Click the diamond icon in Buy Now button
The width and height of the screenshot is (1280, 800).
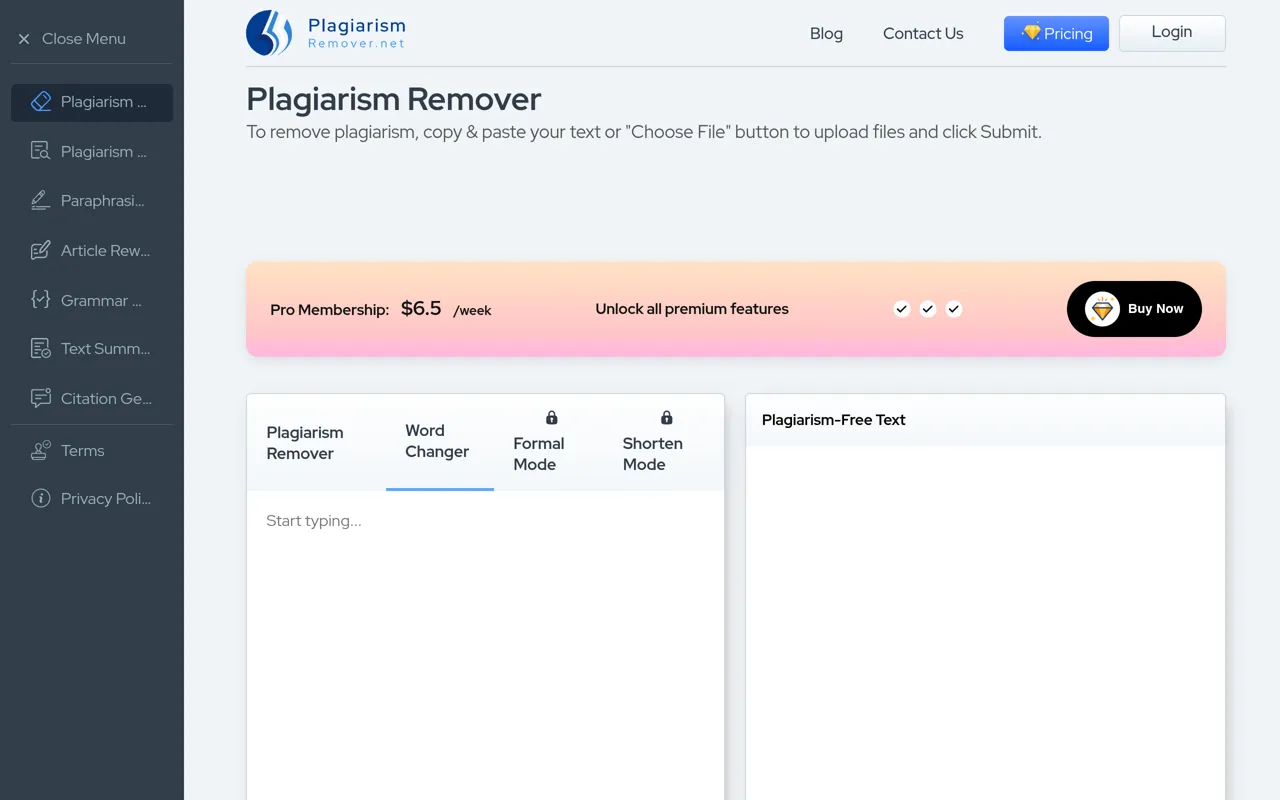(x=1102, y=309)
